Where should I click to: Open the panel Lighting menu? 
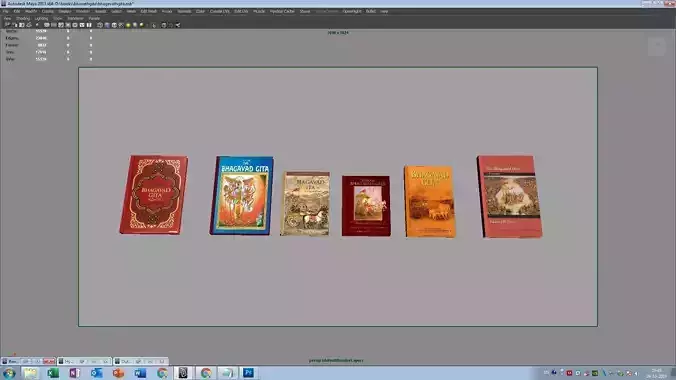pyautogui.click(x=41, y=19)
